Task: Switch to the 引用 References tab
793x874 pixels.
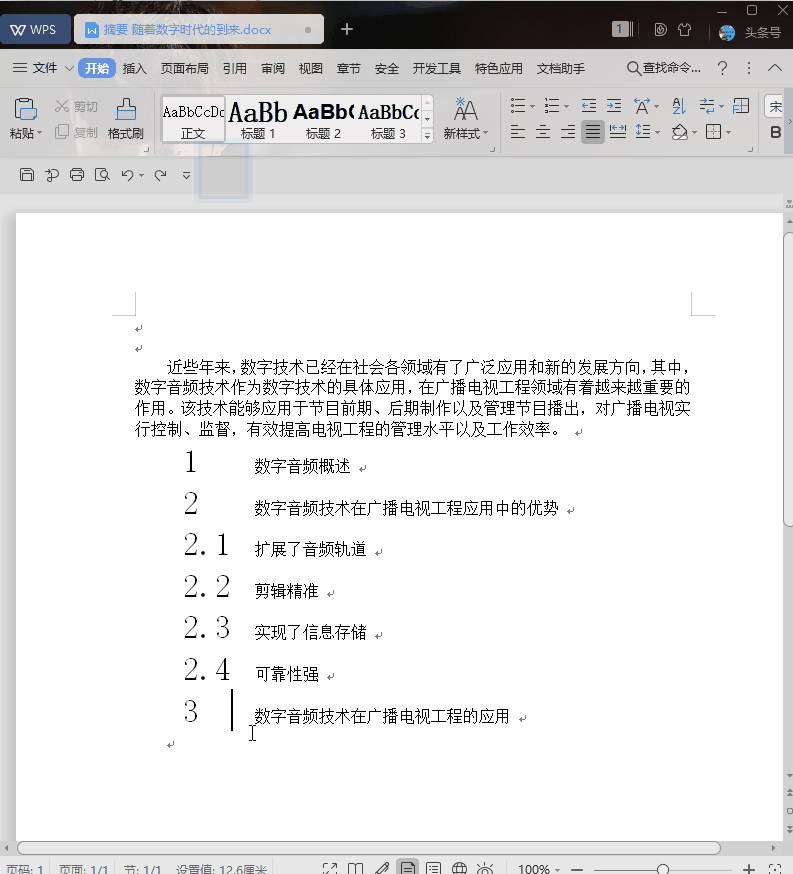Action: [235, 69]
